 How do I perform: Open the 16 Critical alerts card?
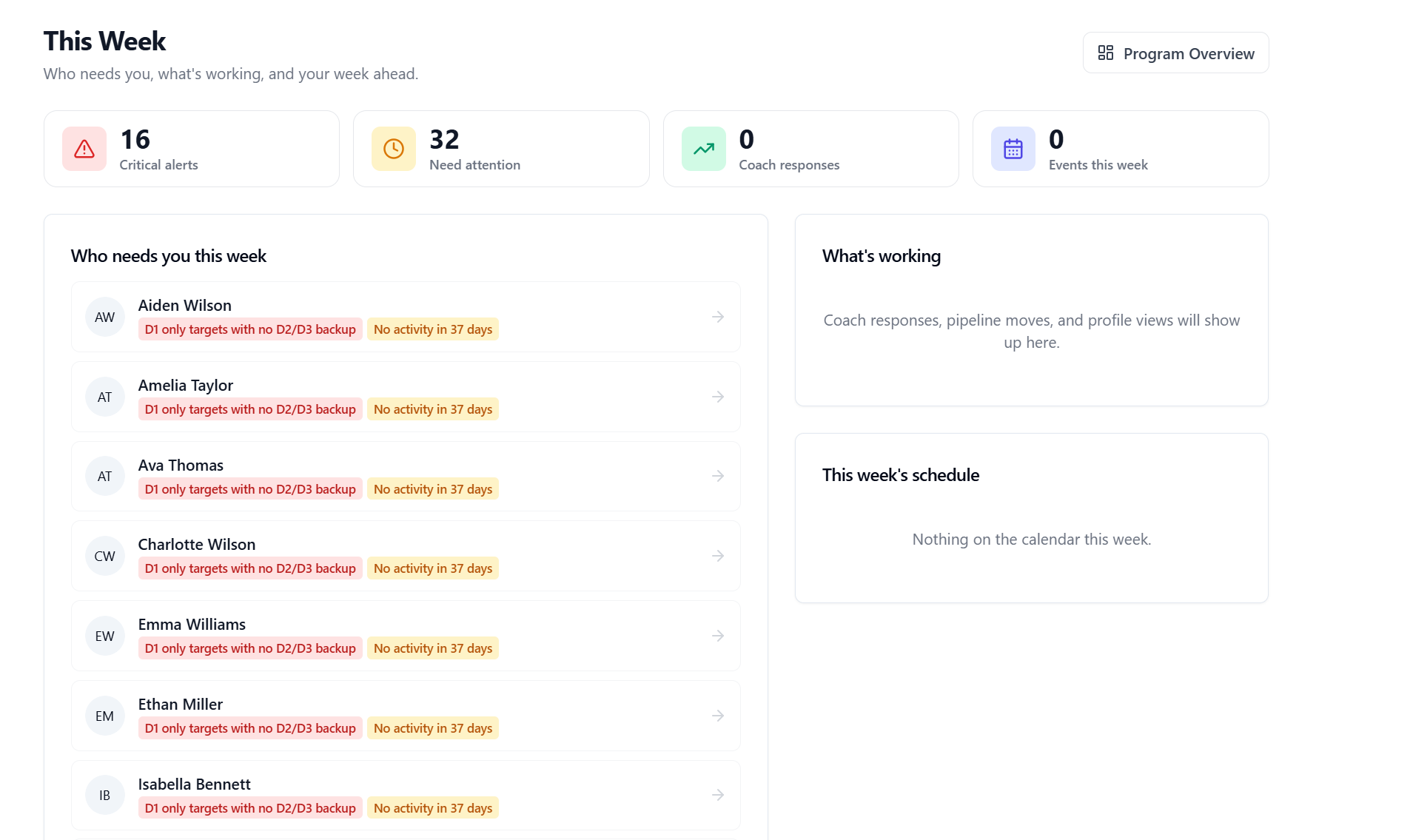[192, 149]
